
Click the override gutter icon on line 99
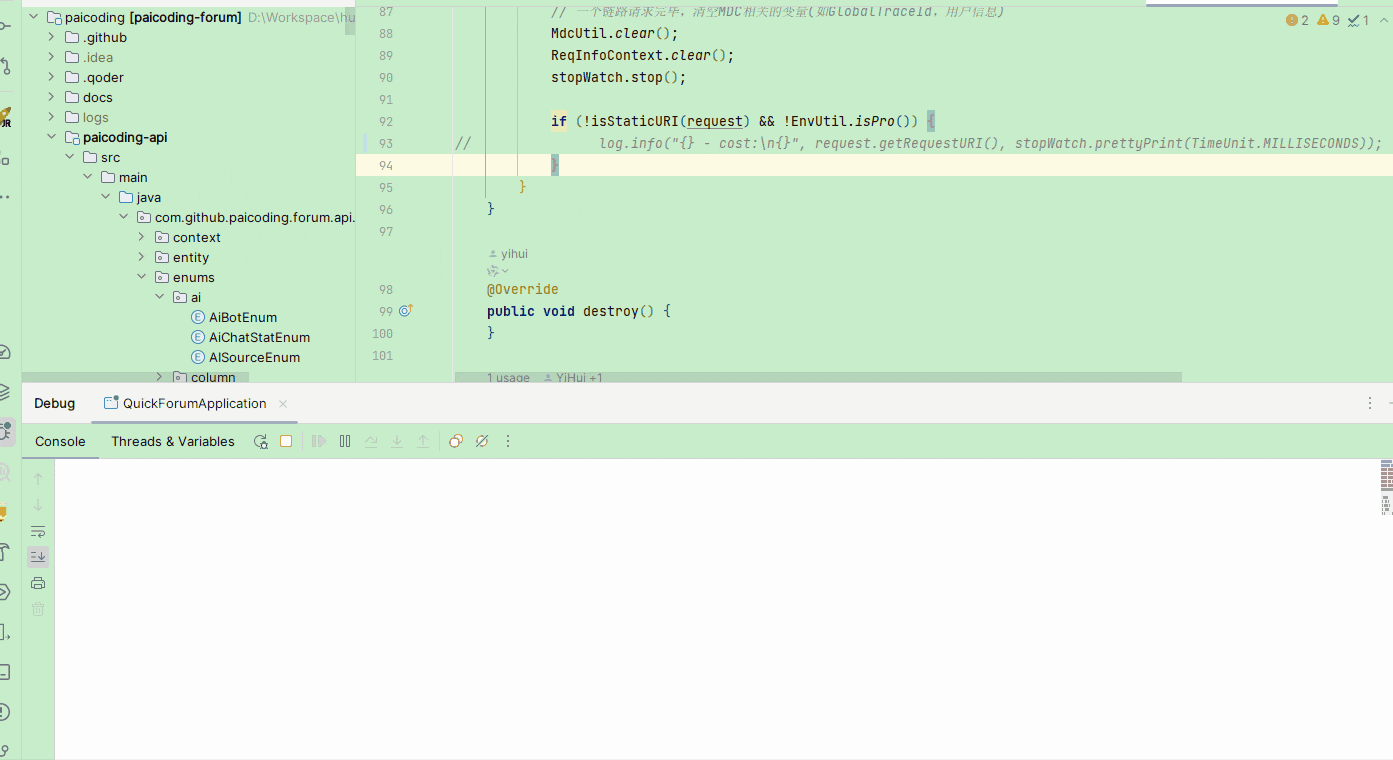pos(405,311)
